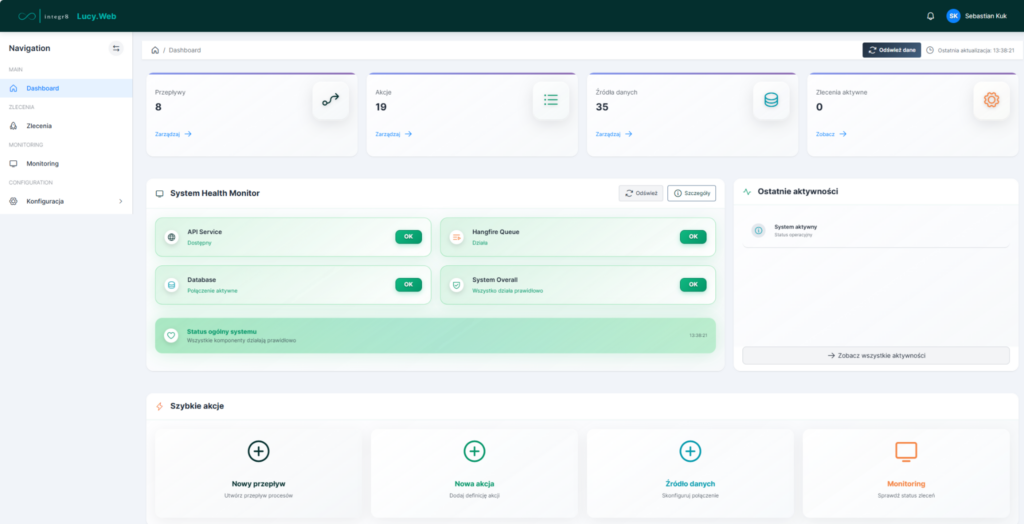Open Dashboard in the navigation
1024x524 pixels.
coord(66,88)
